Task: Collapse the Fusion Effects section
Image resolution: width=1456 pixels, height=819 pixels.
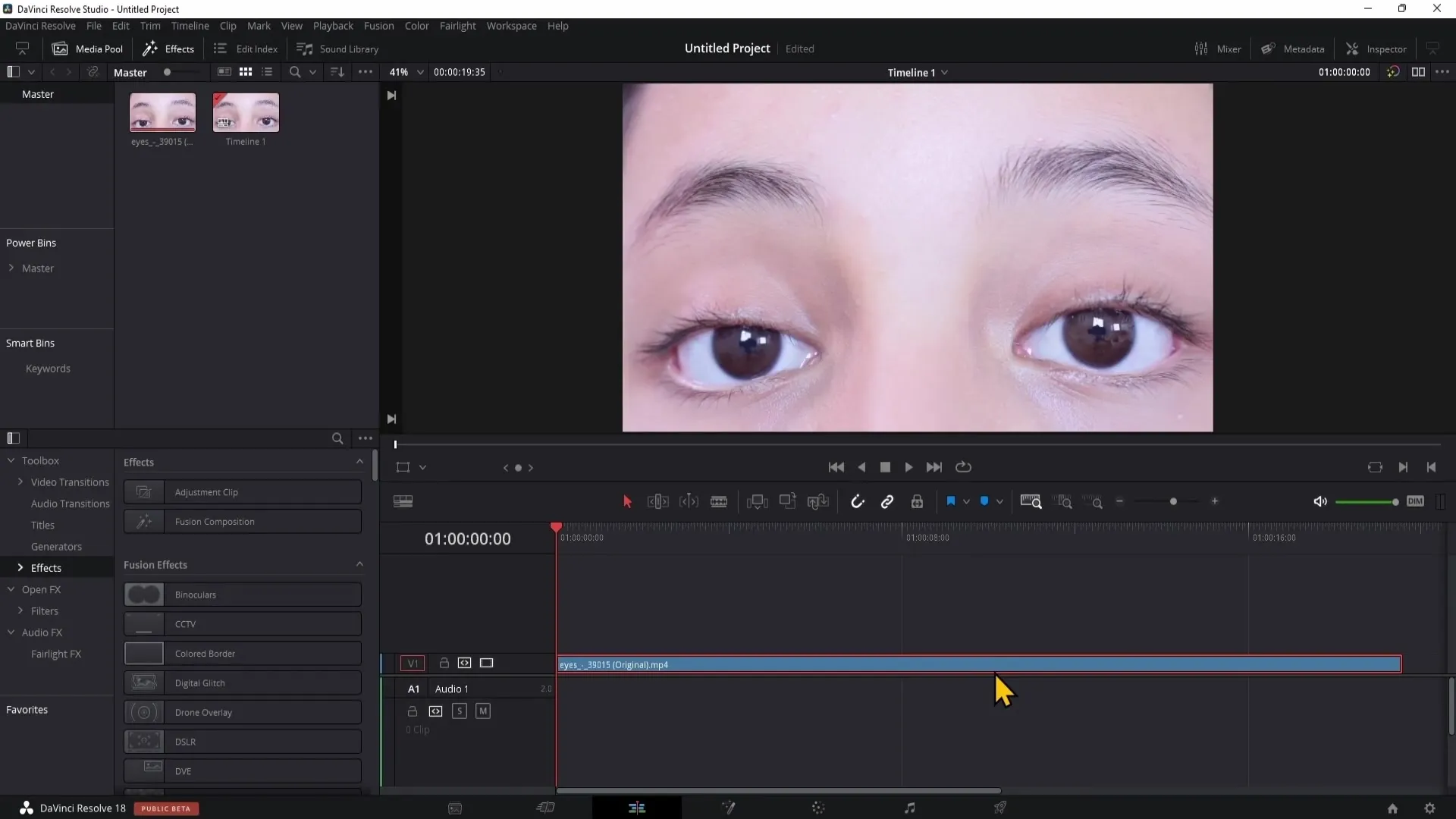Action: [359, 564]
